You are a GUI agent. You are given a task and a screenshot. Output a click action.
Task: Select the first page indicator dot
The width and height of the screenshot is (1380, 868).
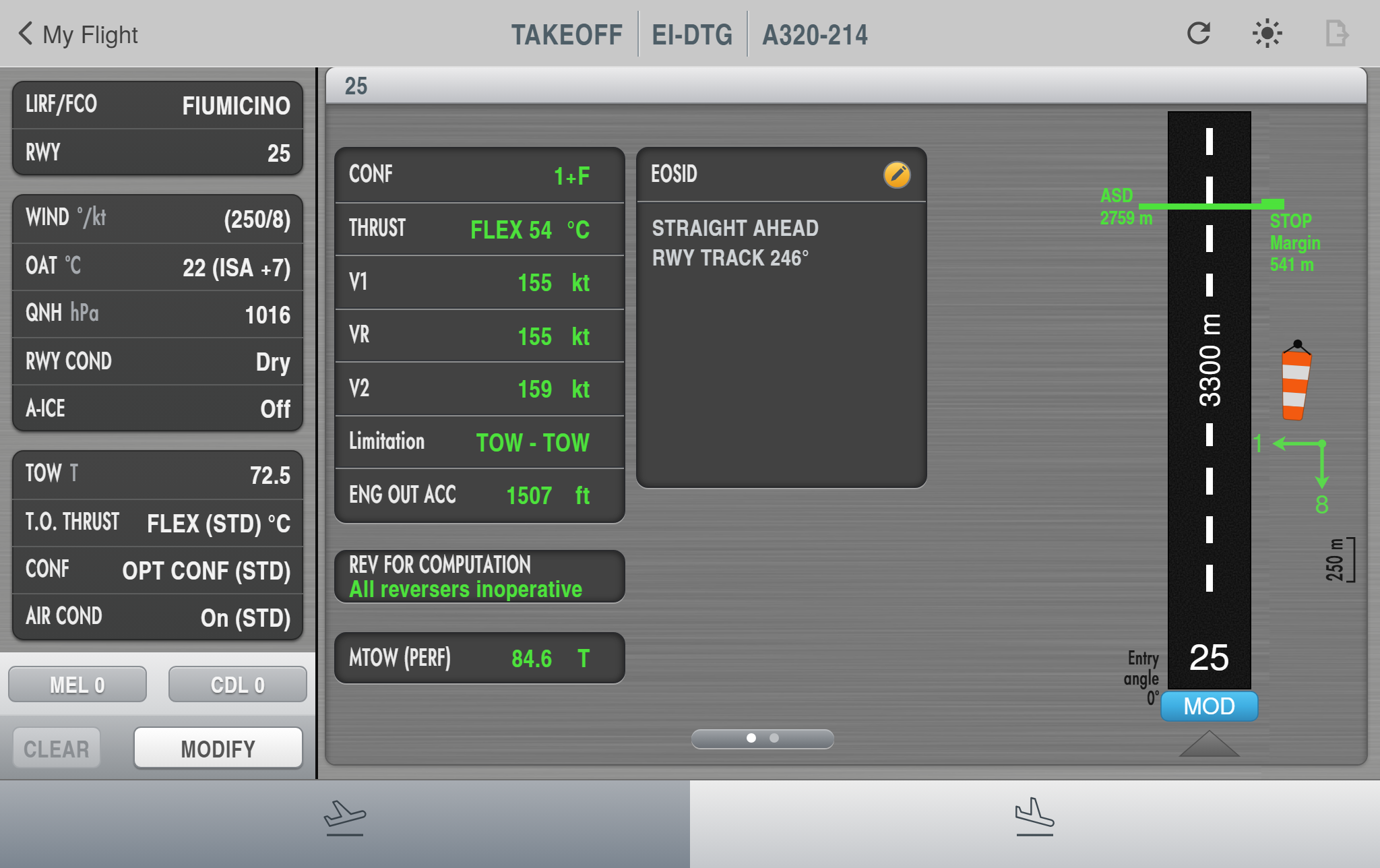(x=751, y=738)
